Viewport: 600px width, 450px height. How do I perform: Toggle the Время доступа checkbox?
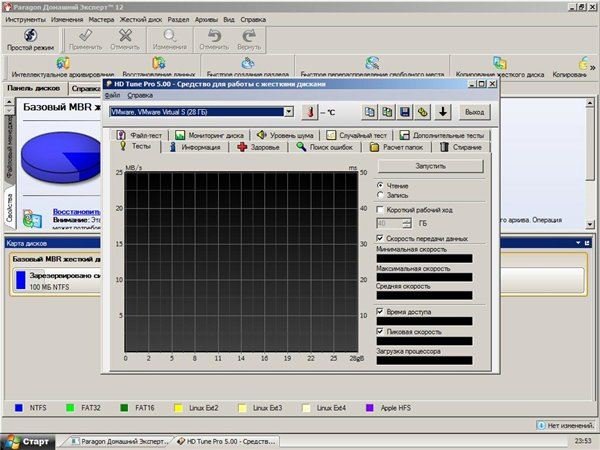pyautogui.click(x=380, y=311)
